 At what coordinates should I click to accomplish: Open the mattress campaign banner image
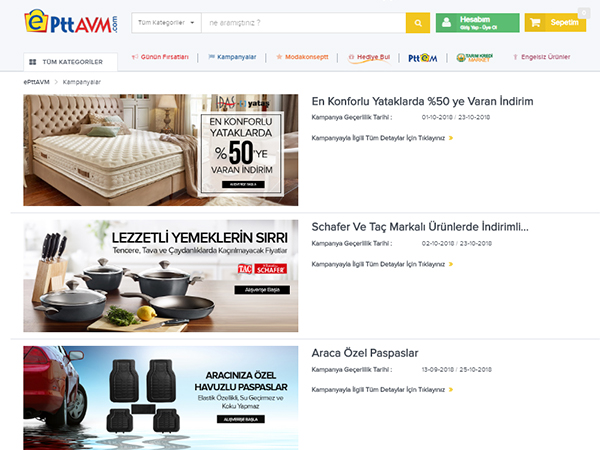(x=161, y=150)
